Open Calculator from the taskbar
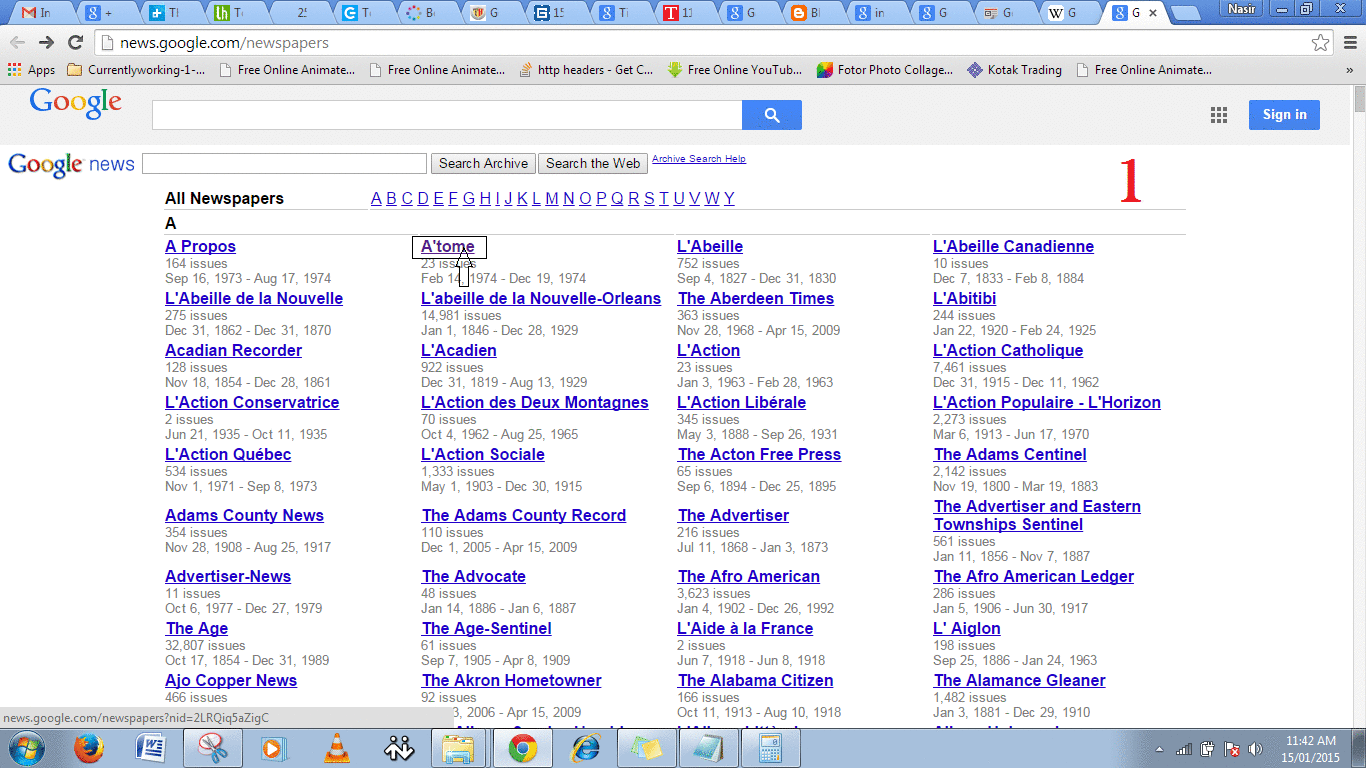This screenshot has width=1366, height=768. point(770,747)
